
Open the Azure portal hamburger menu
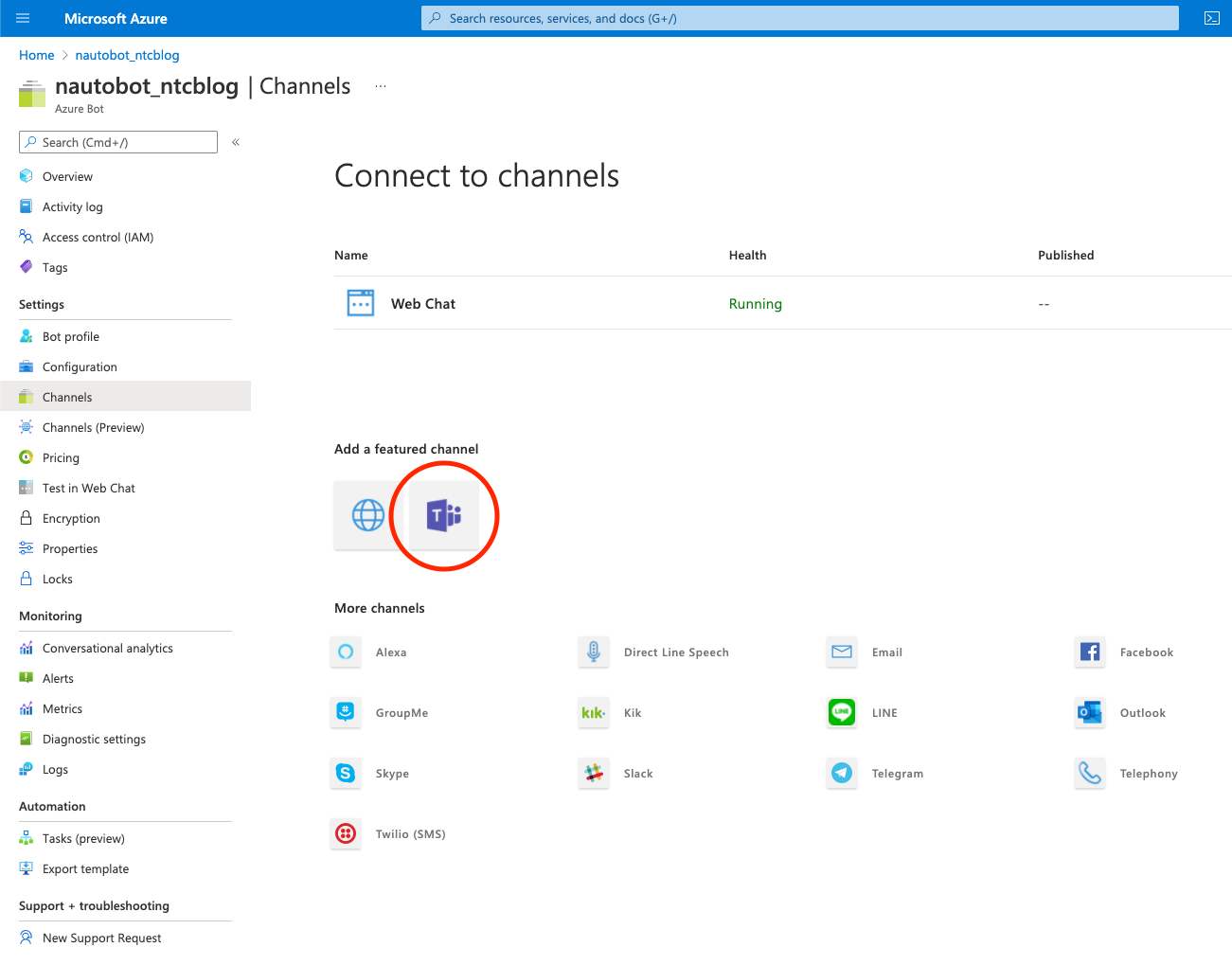click(23, 17)
